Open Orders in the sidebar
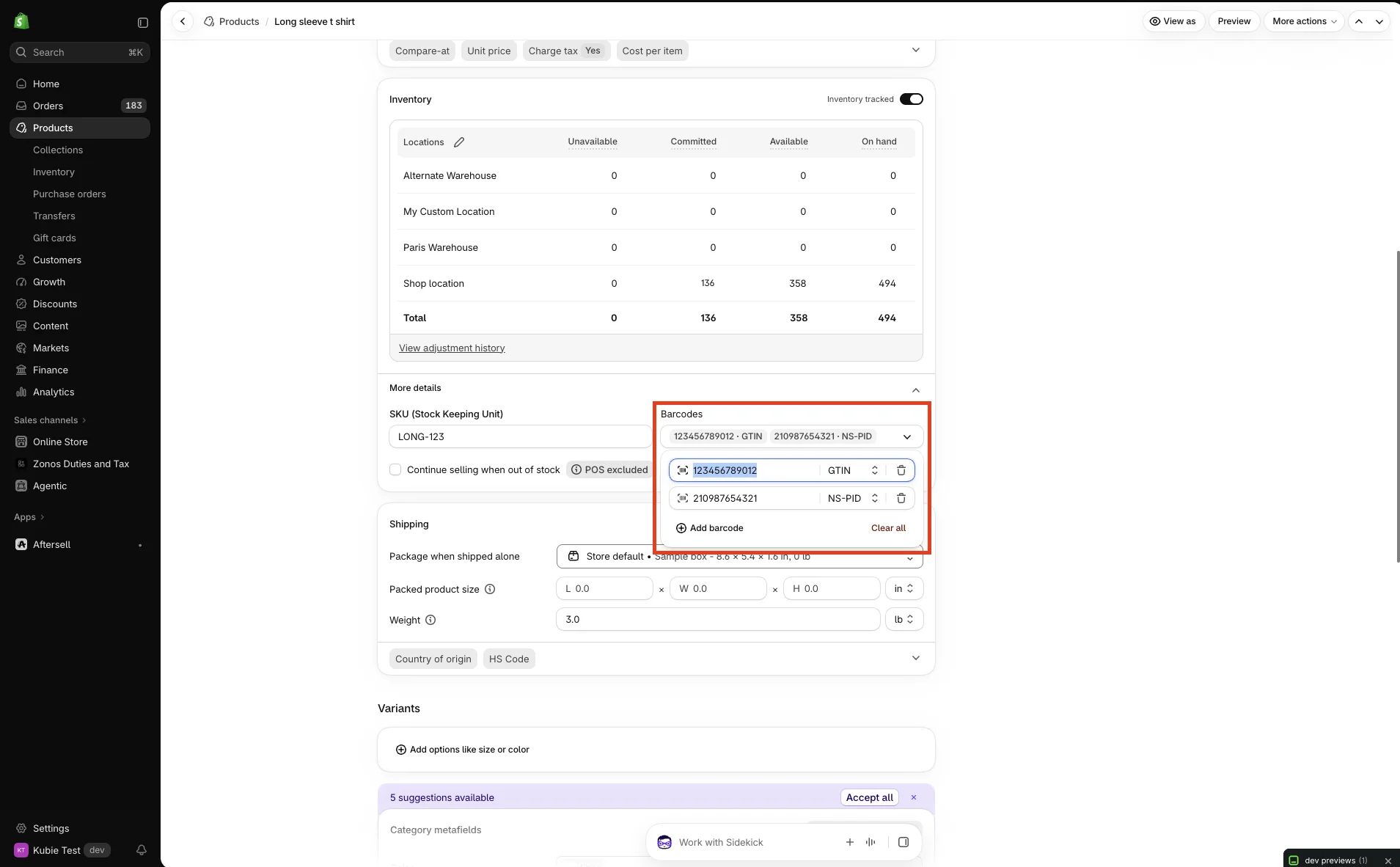1400x867 pixels. [80, 106]
